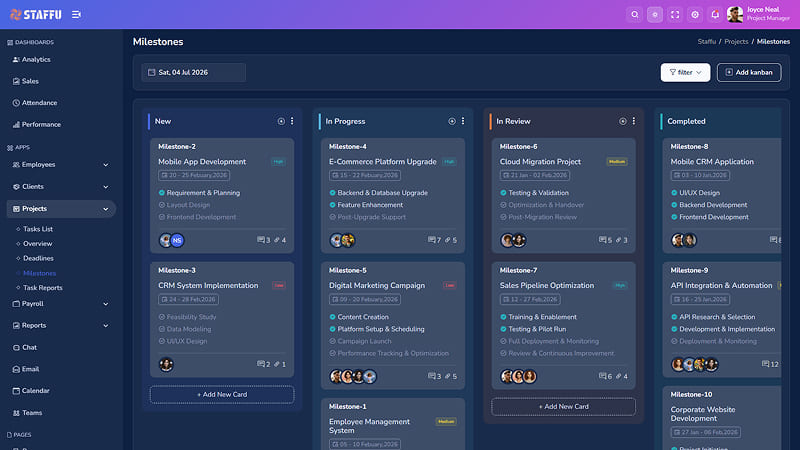Screen dimensions: 800x450
Task: Open the filter dropdown
Action: pos(685,72)
